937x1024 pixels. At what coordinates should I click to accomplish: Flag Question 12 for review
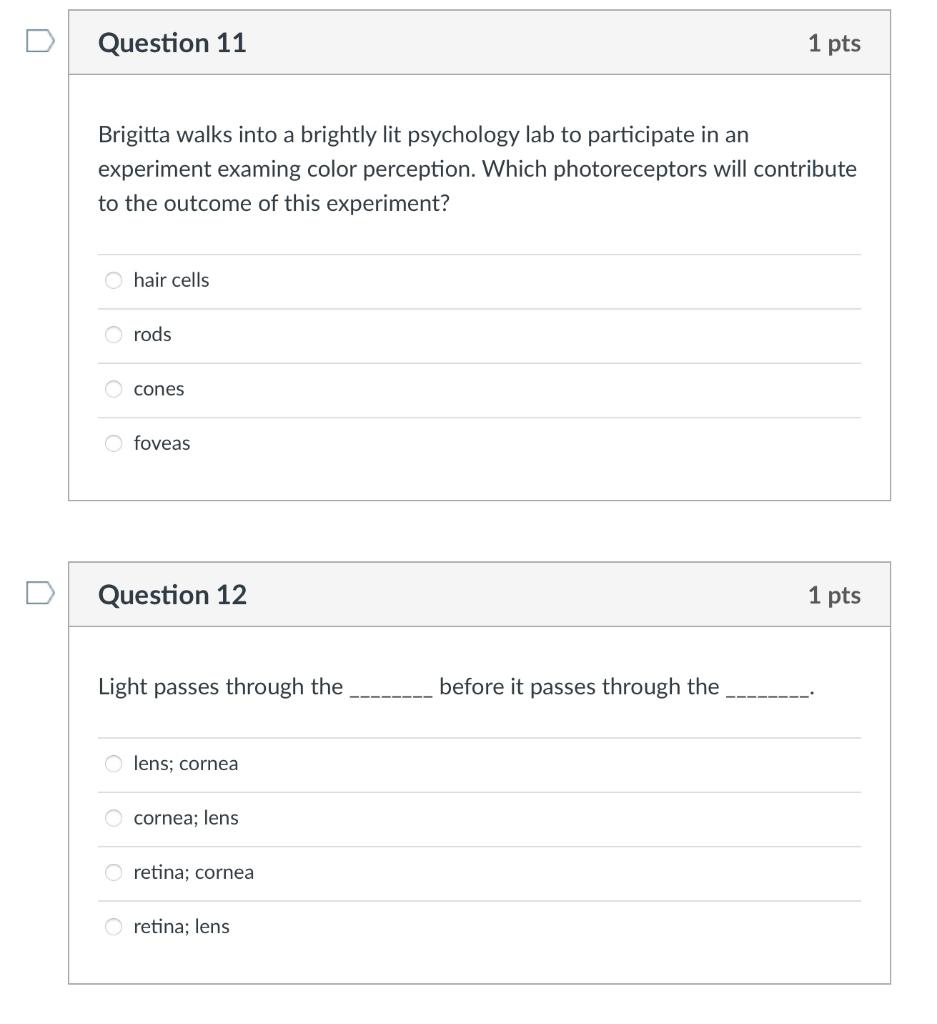(x=40, y=593)
